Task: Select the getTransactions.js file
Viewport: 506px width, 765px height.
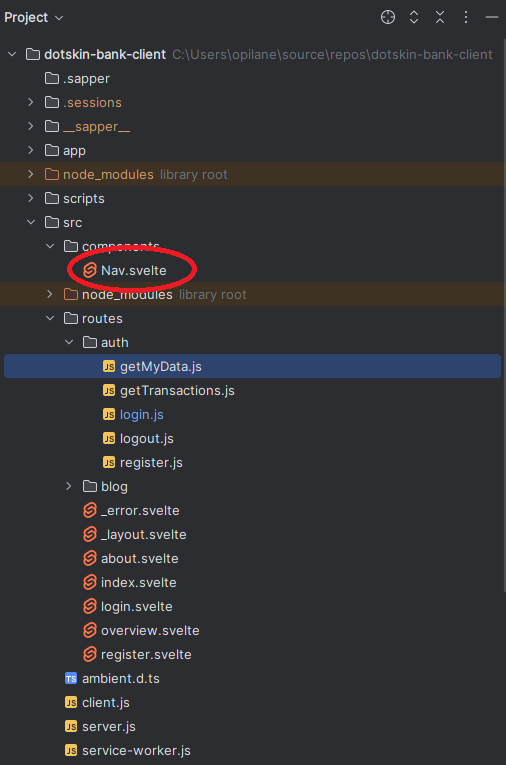Action: click(x=177, y=390)
